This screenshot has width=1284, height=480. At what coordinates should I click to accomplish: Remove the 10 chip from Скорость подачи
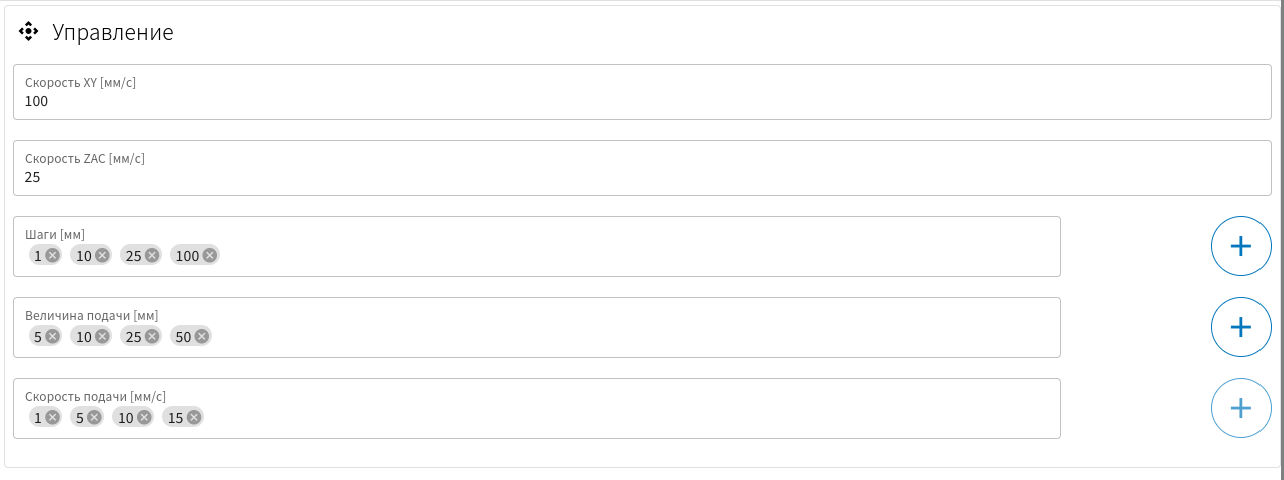[144, 417]
